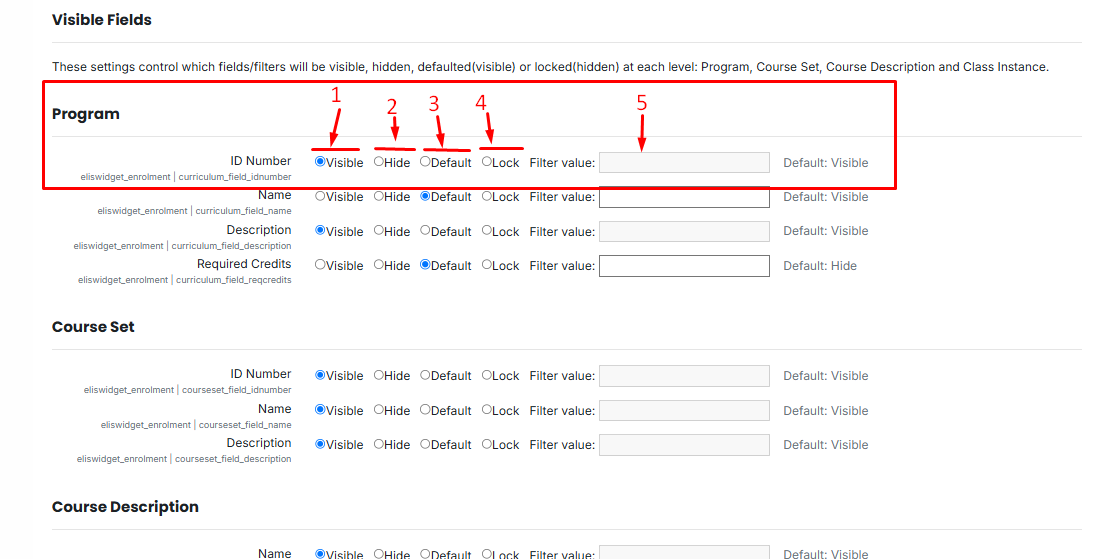
Task: Select Hide for Required Credits
Action: [378, 265]
